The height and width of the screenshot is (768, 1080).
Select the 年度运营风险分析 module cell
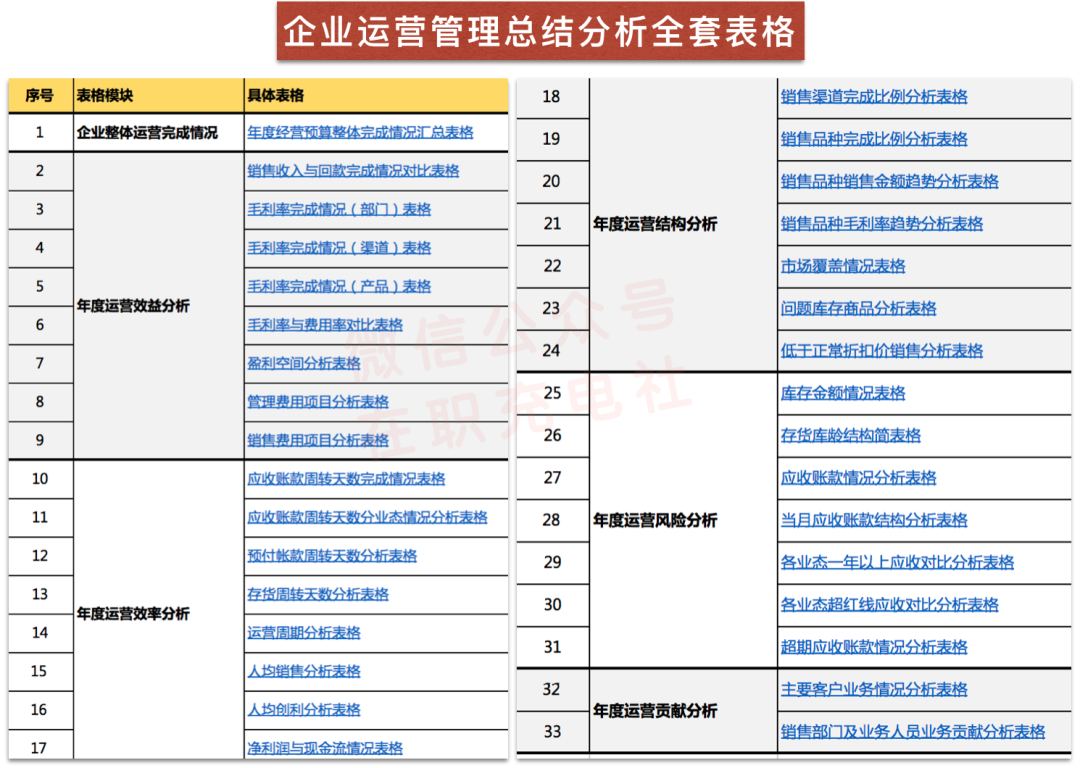[655, 520]
